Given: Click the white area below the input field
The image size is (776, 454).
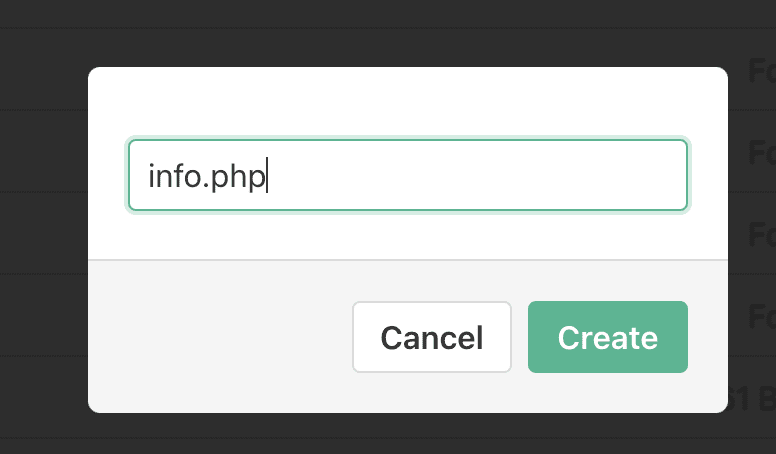Looking at the screenshot, I should (x=407, y=236).
